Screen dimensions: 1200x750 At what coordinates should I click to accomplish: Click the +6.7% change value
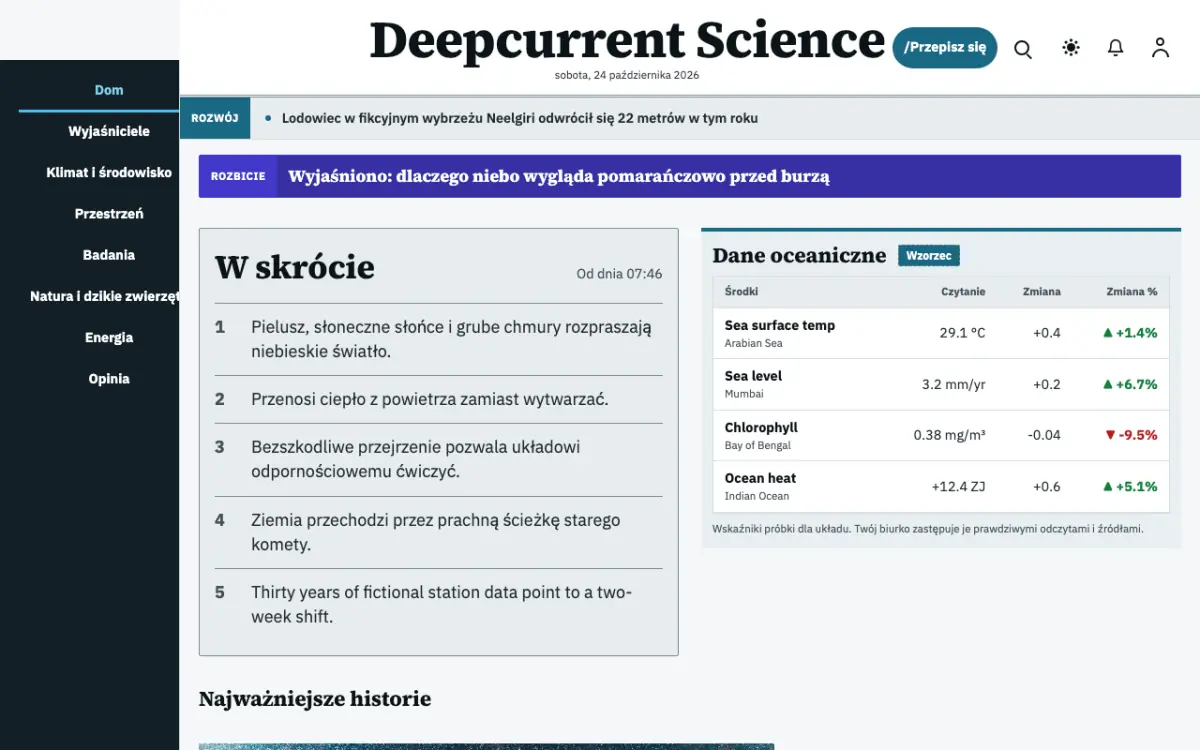(1130, 384)
